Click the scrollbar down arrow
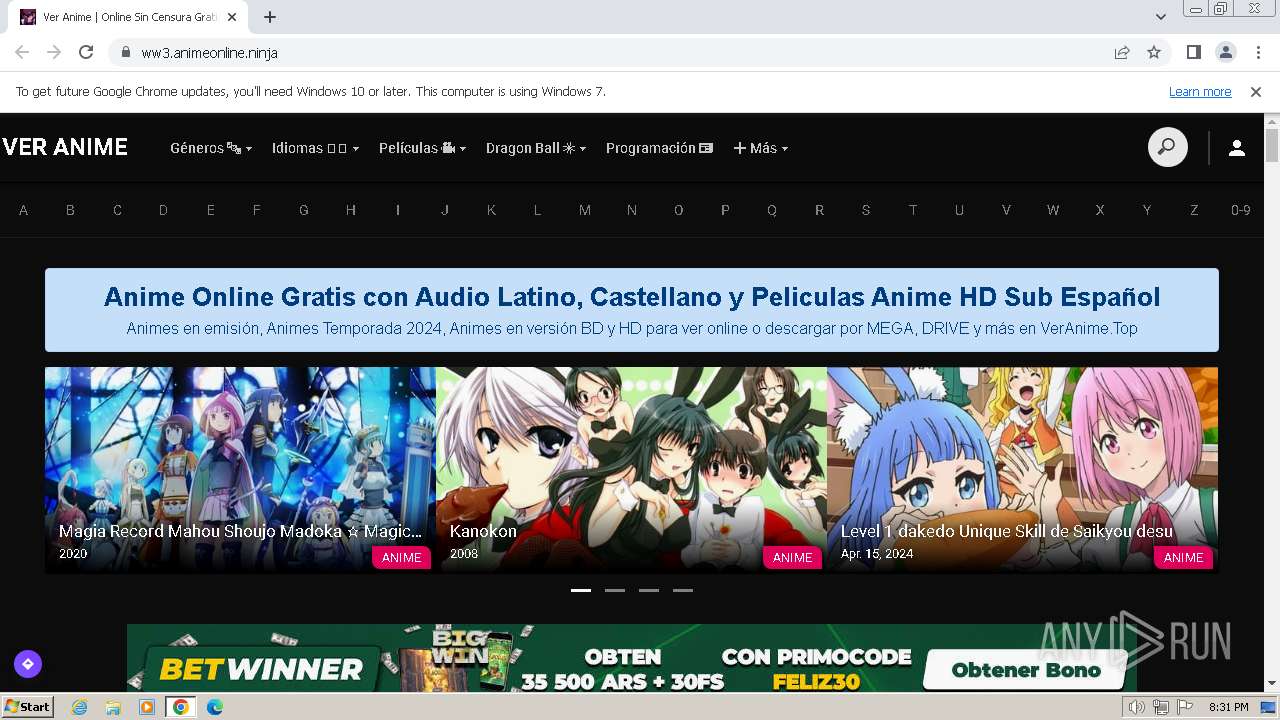The width and height of the screenshot is (1280, 720). [x=1272, y=684]
